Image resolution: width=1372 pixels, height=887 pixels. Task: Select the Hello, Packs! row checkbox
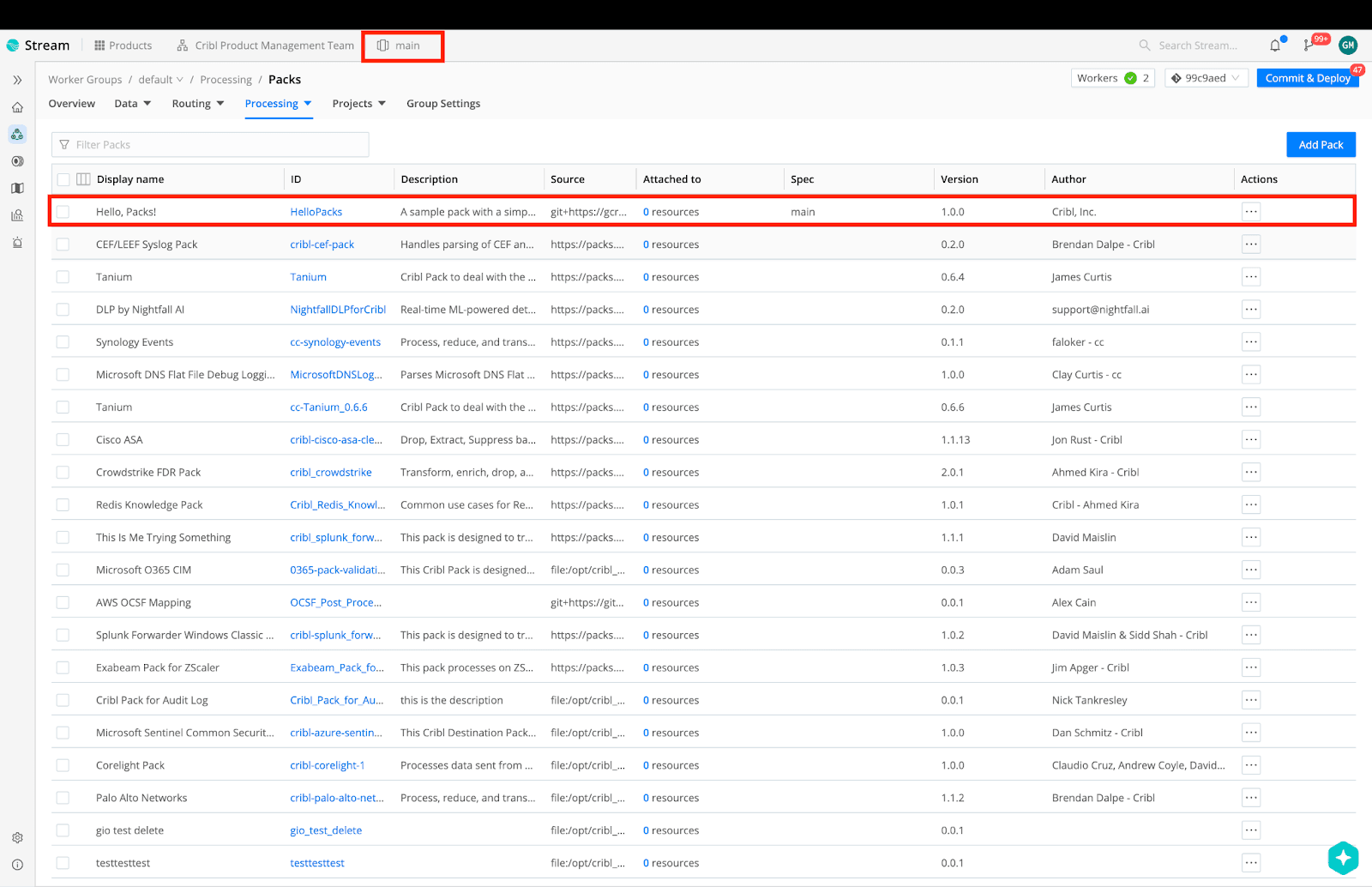tap(63, 212)
